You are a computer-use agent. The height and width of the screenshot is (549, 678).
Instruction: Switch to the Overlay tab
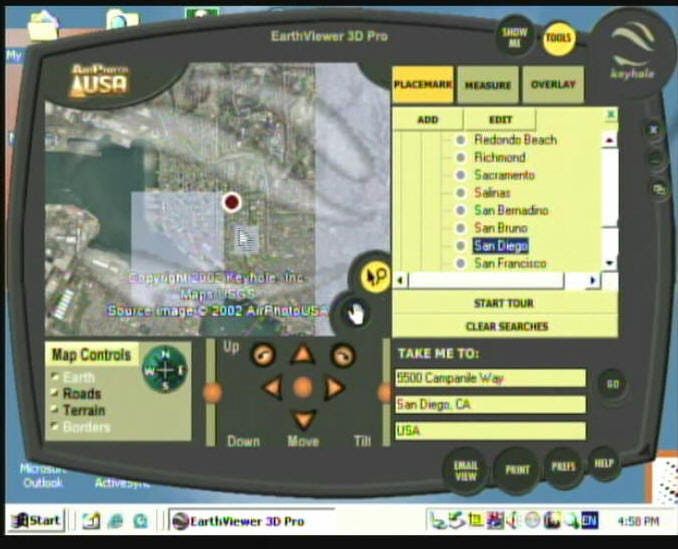553,84
